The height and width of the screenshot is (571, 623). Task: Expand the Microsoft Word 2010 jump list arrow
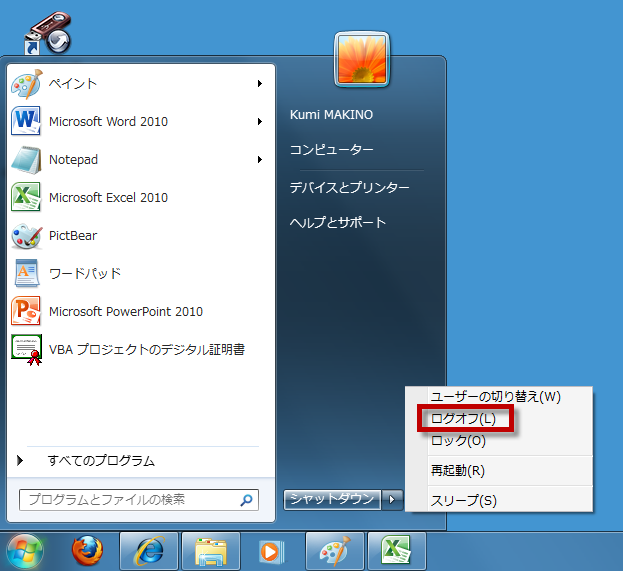(x=259, y=121)
